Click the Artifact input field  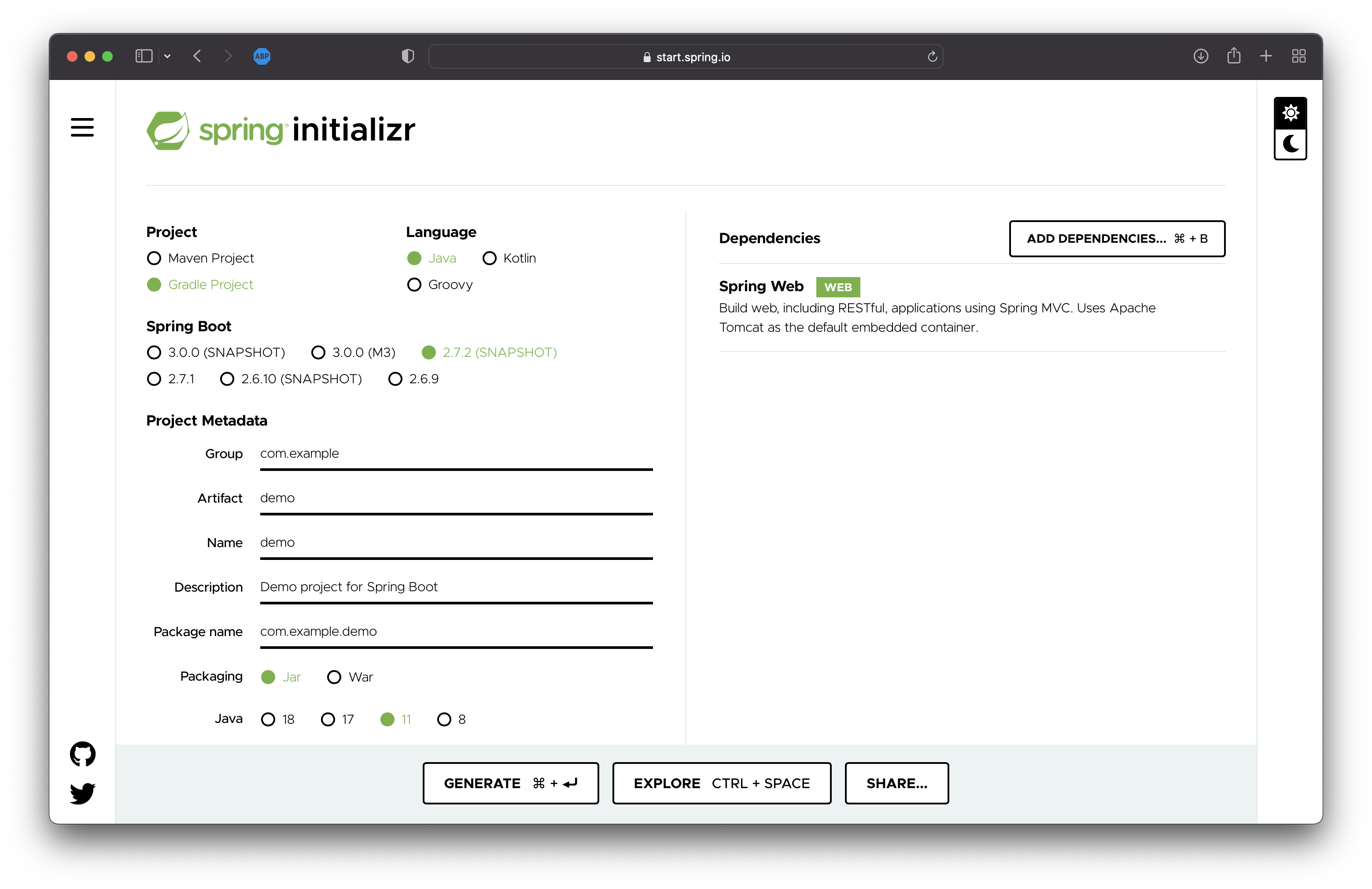click(x=455, y=498)
